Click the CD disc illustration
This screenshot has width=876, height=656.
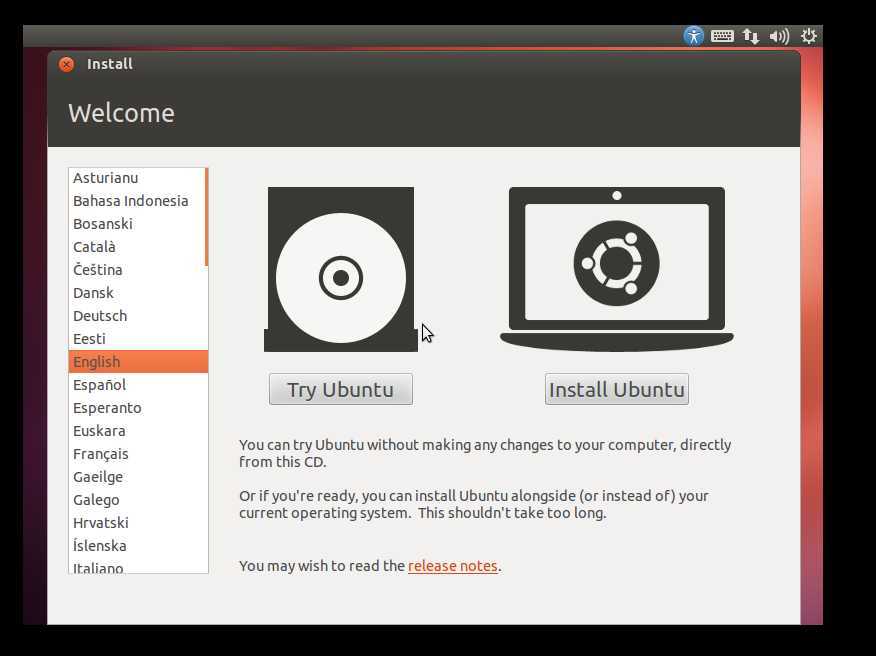point(341,269)
